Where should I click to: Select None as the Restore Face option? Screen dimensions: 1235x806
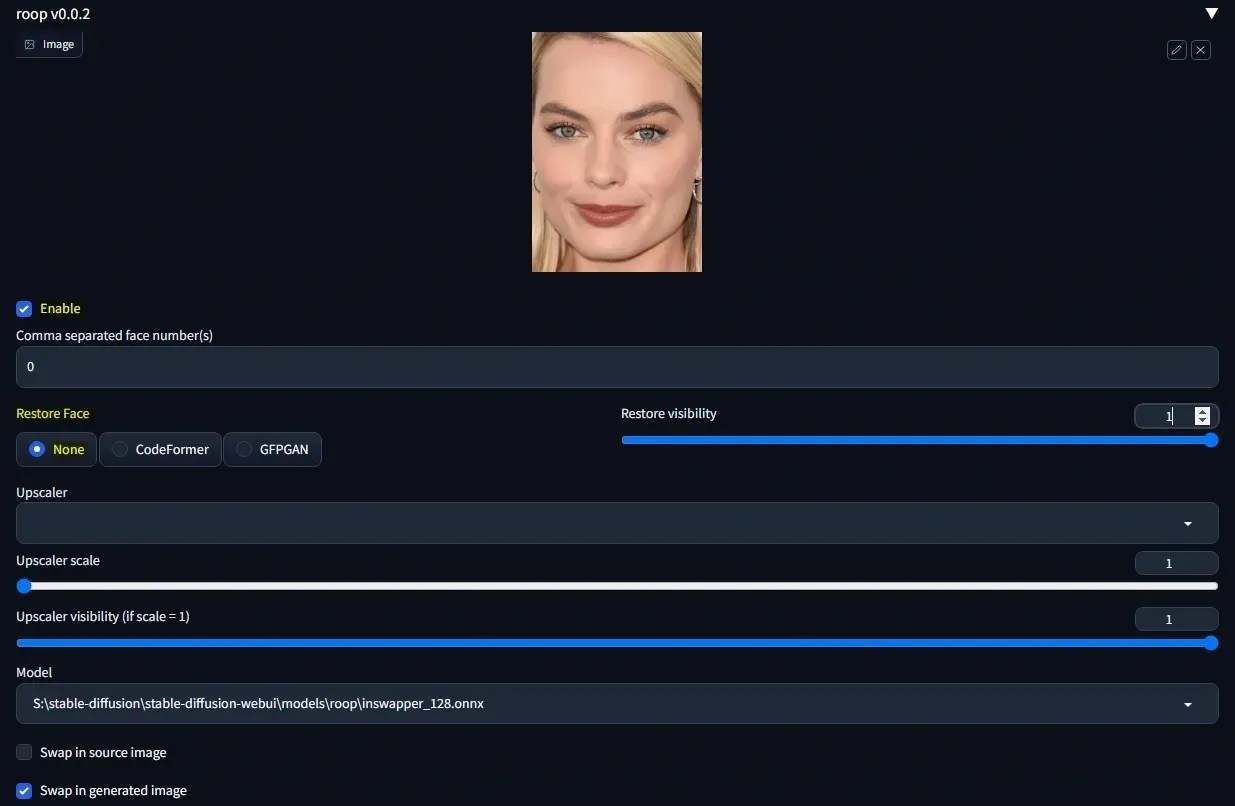[56, 449]
